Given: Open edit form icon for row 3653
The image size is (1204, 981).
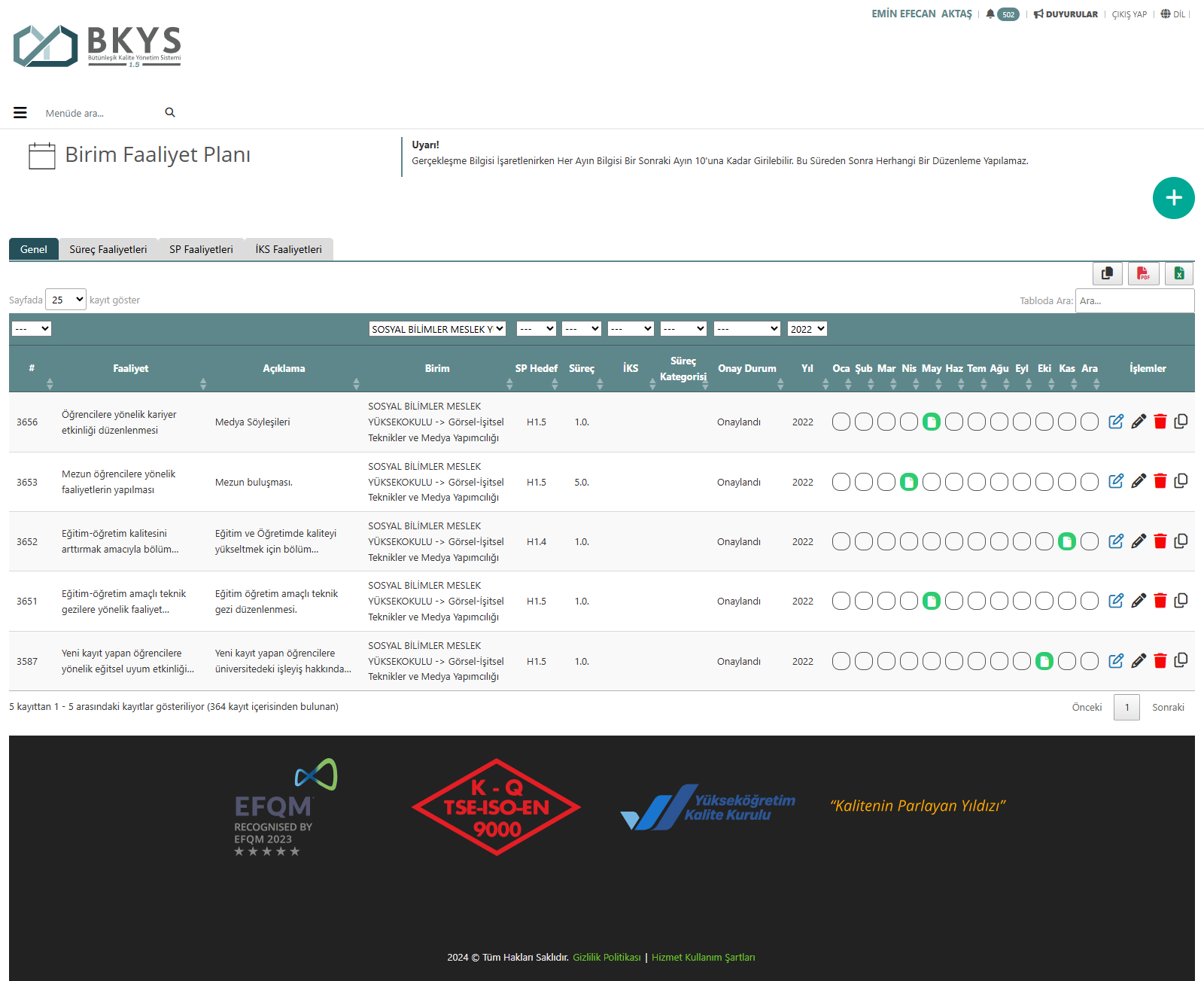Looking at the screenshot, I should 1116,481.
